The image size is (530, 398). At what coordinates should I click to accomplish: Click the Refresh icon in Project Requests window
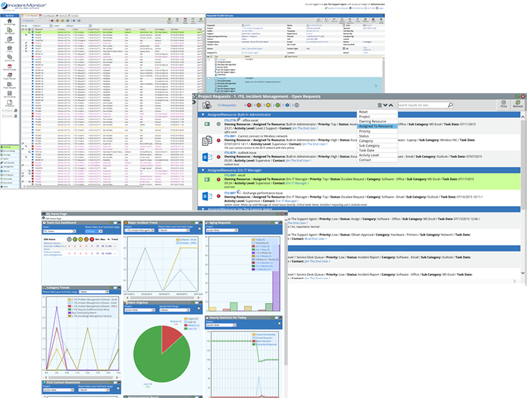[x=517, y=103]
